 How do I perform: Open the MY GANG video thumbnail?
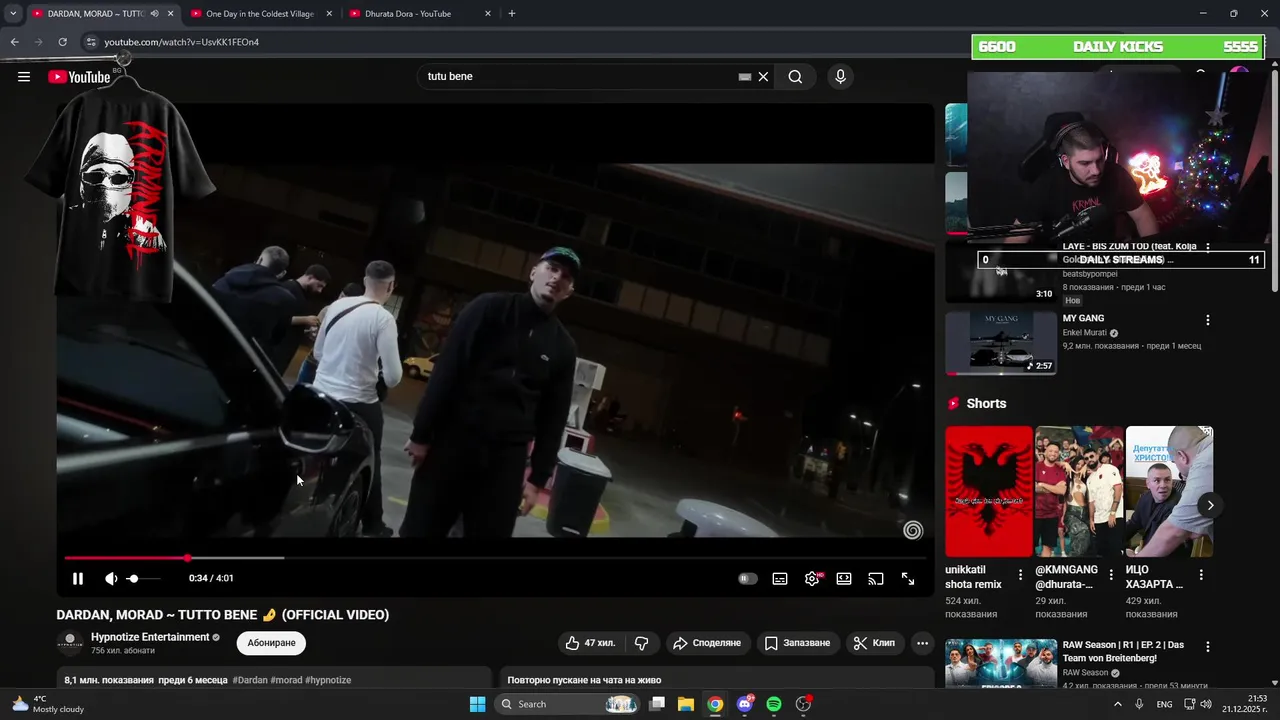[x=1001, y=343]
